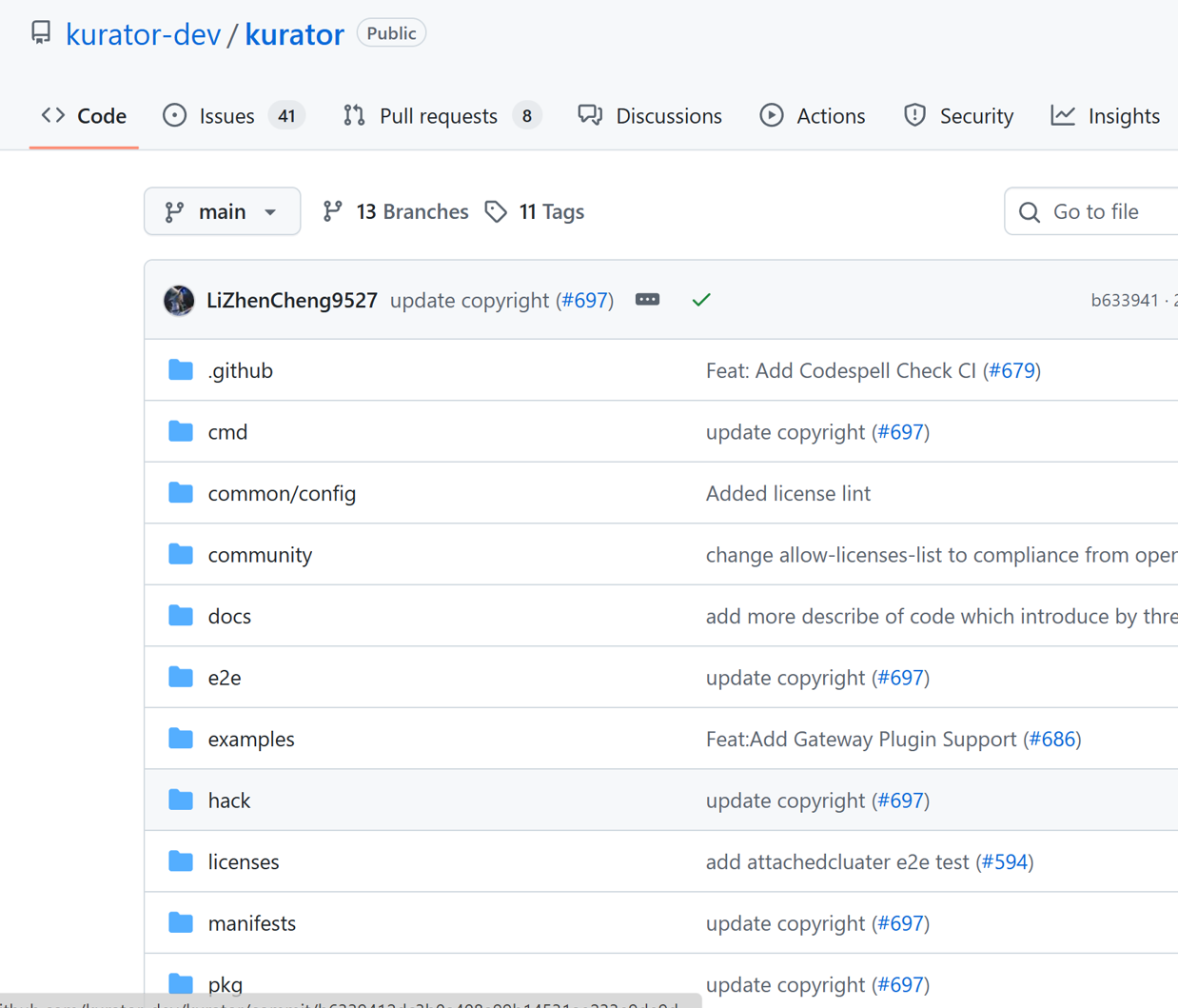Open LiZhenCheng9527 author profile link
1178x1008 pixels.
tap(292, 301)
